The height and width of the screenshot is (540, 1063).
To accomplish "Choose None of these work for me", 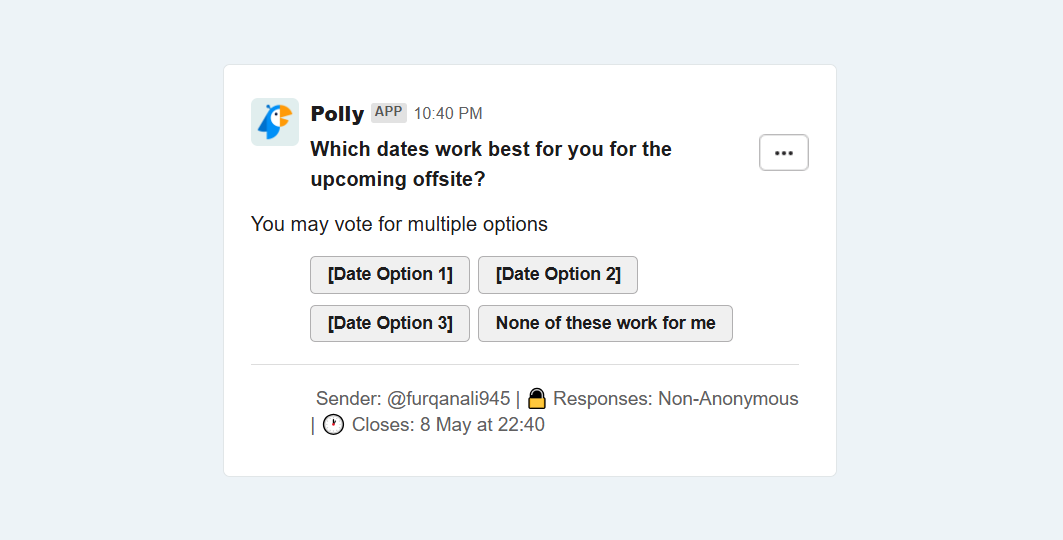I will [605, 323].
